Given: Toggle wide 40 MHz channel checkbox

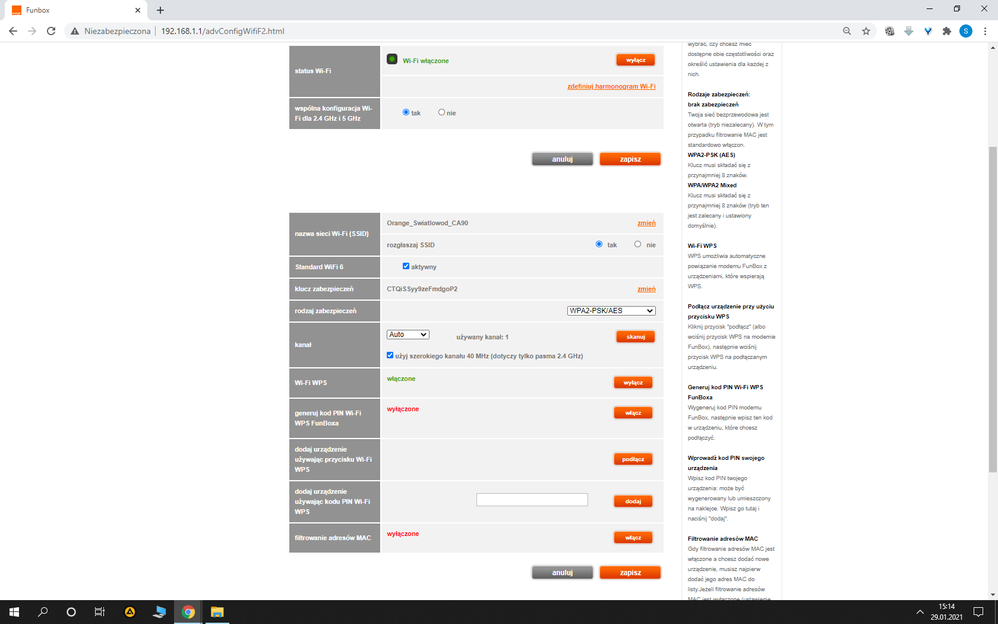Looking at the screenshot, I should (x=390, y=355).
